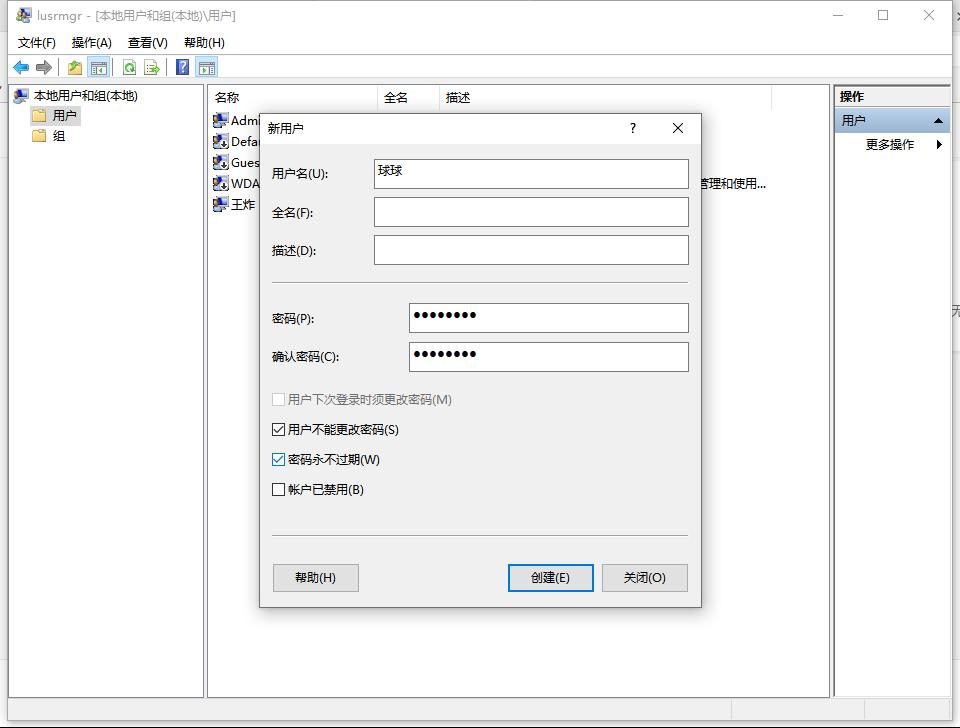Click the 创建(E) button

pyautogui.click(x=550, y=577)
